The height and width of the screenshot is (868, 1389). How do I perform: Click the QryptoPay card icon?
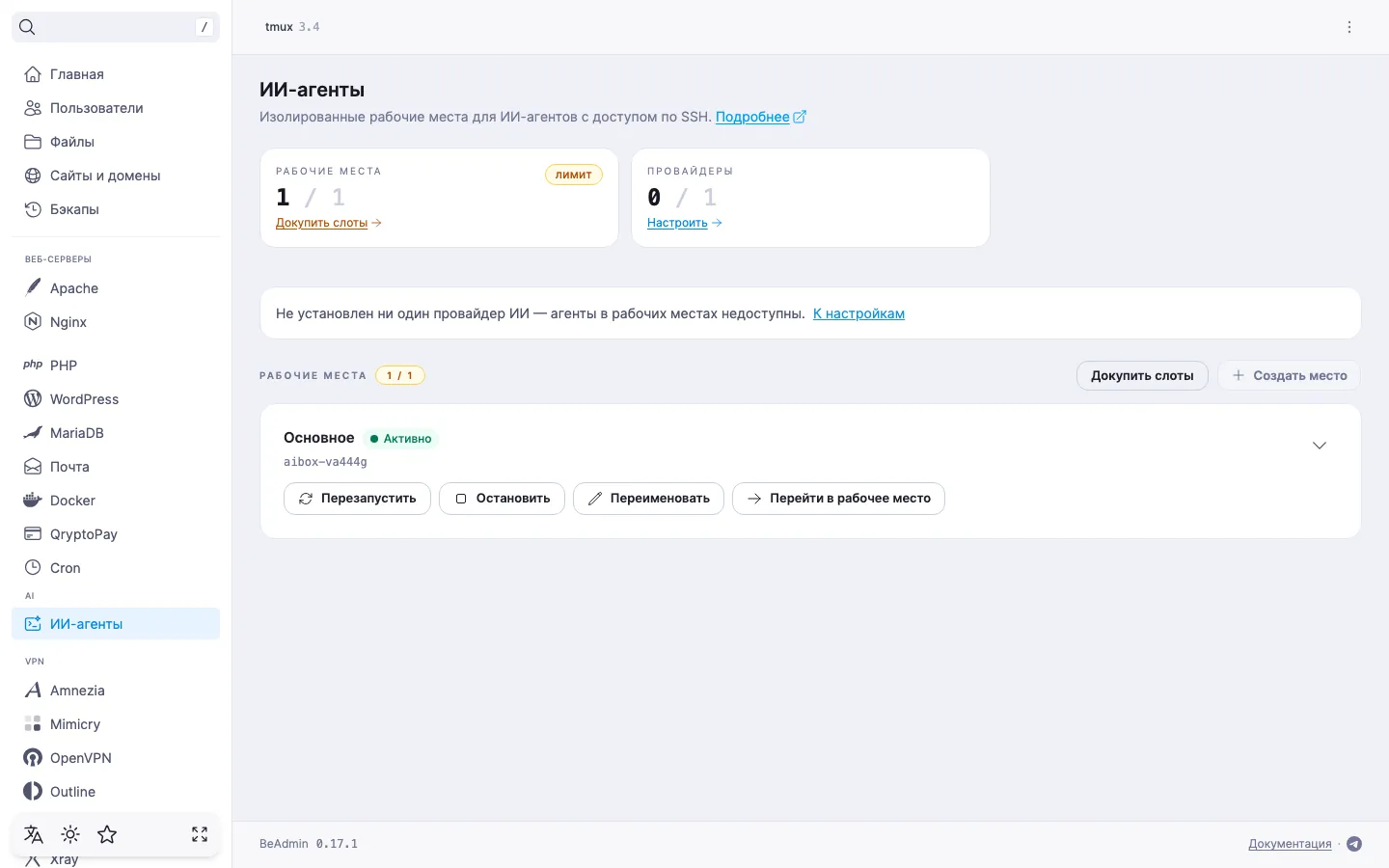click(x=33, y=533)
